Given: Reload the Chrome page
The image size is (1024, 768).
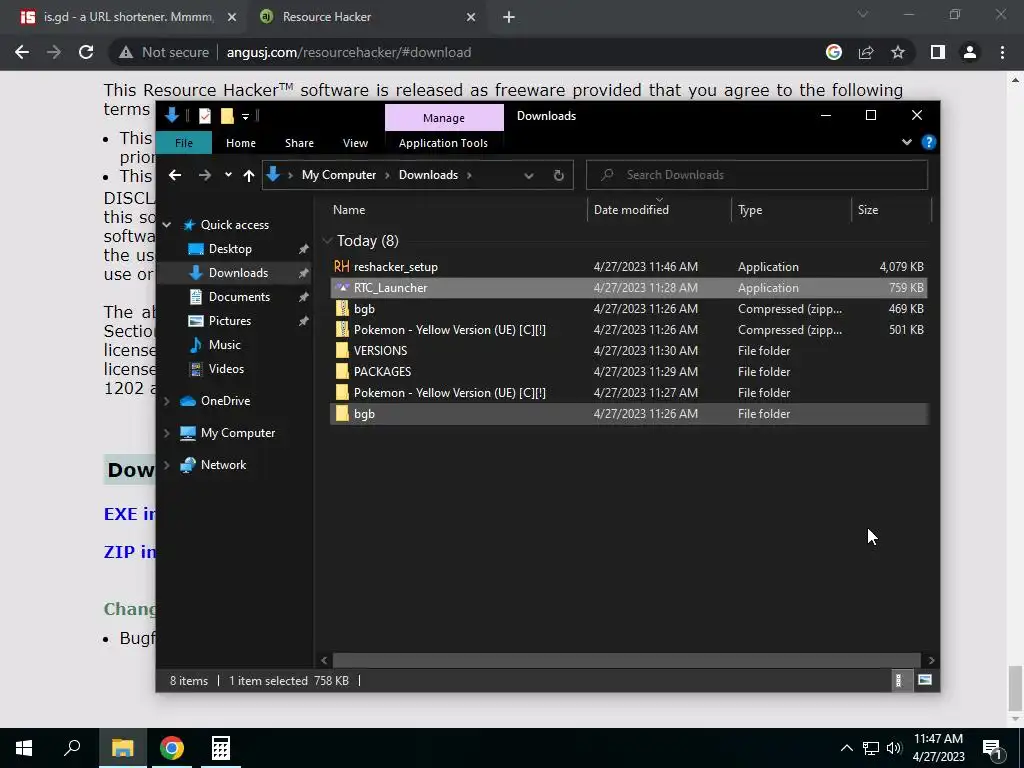Looking at the screenshot, I should [86, 52].
